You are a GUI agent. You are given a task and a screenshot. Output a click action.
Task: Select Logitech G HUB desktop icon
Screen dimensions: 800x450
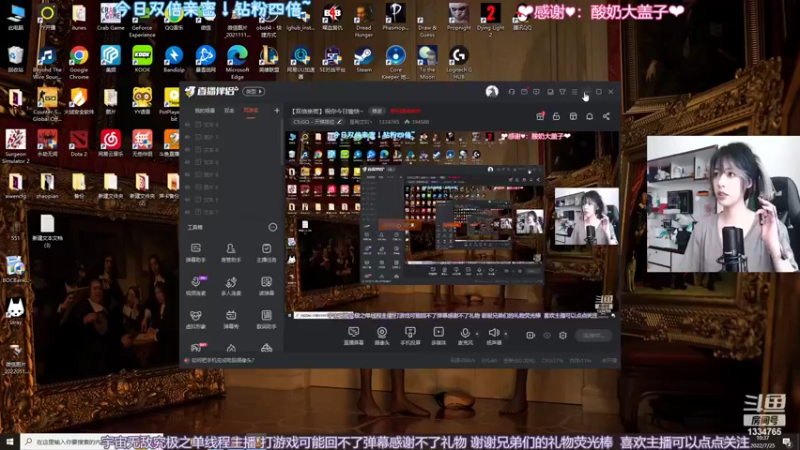click(459, 62)
